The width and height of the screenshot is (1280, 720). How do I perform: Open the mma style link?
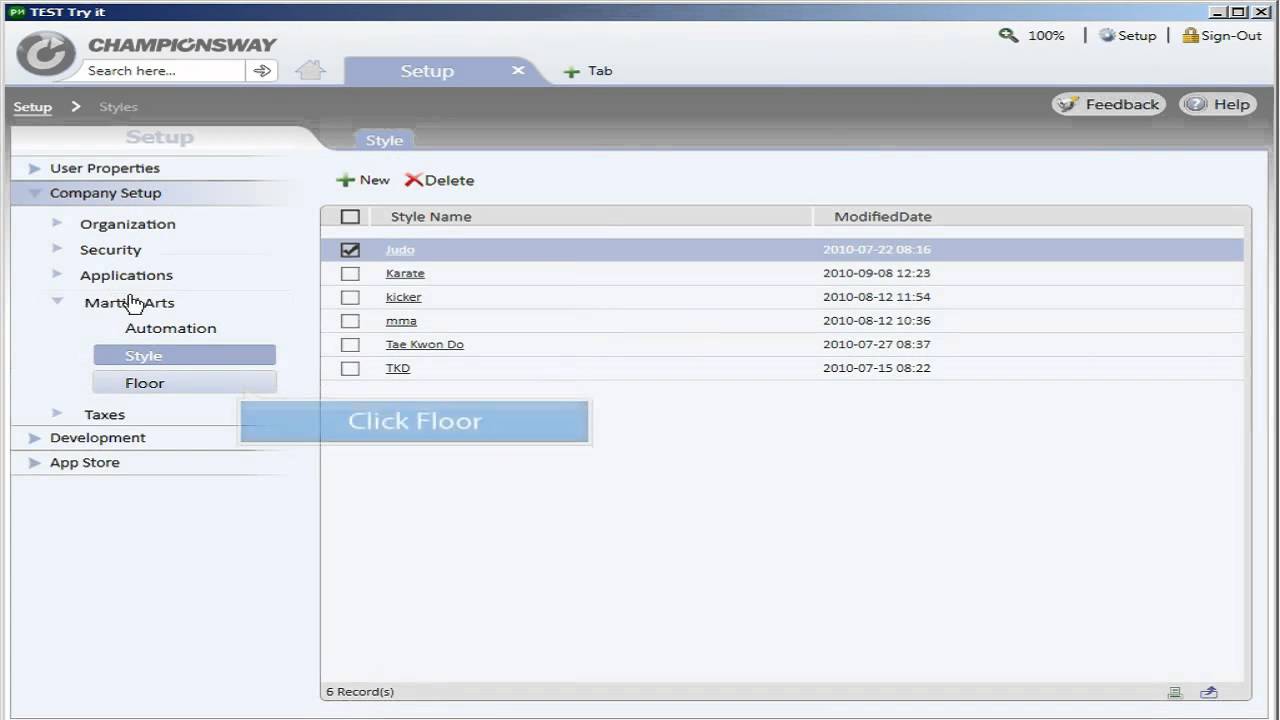(401, 321)
